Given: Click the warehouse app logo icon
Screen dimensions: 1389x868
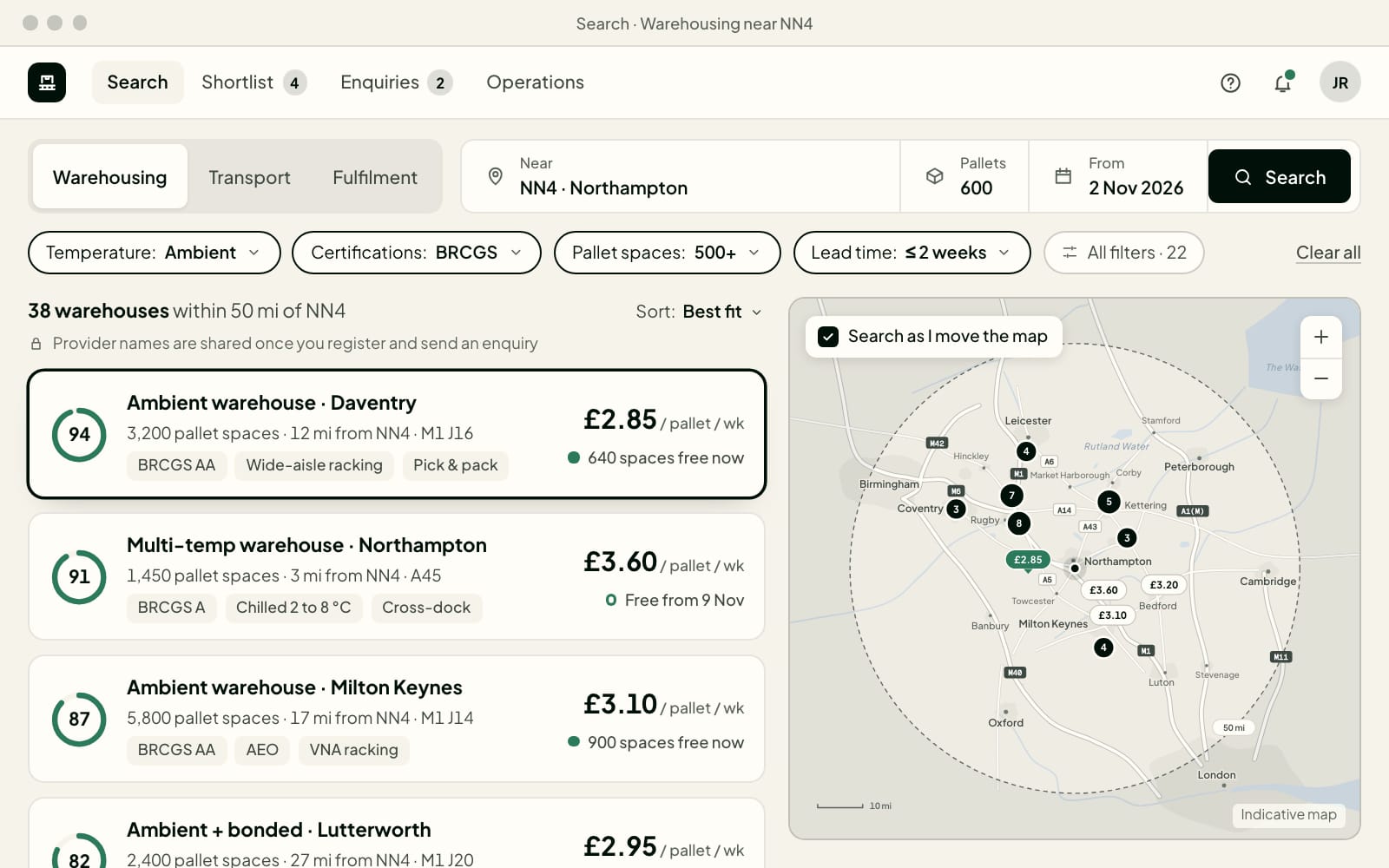Looking at the screenshot, I should click(x=47, y=82).
